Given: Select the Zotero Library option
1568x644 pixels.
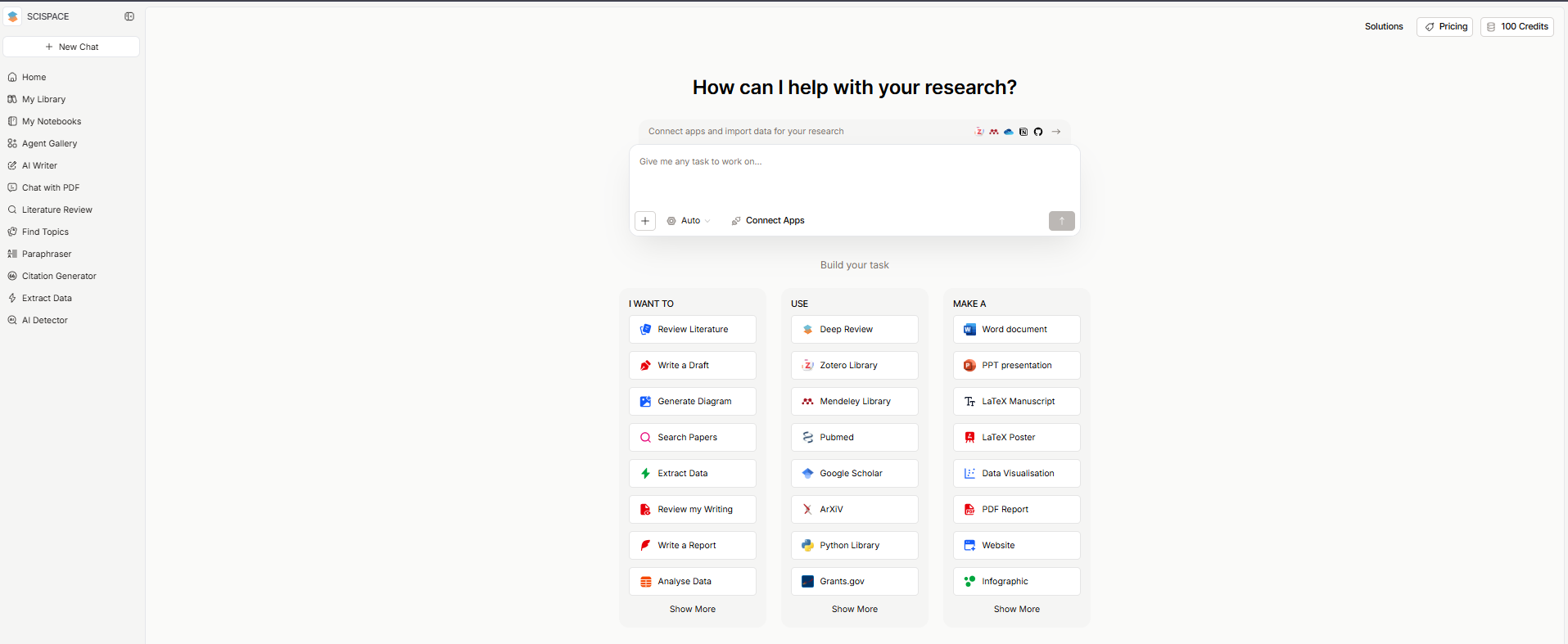Looking at the screenshot, I should tap(854, 366).
